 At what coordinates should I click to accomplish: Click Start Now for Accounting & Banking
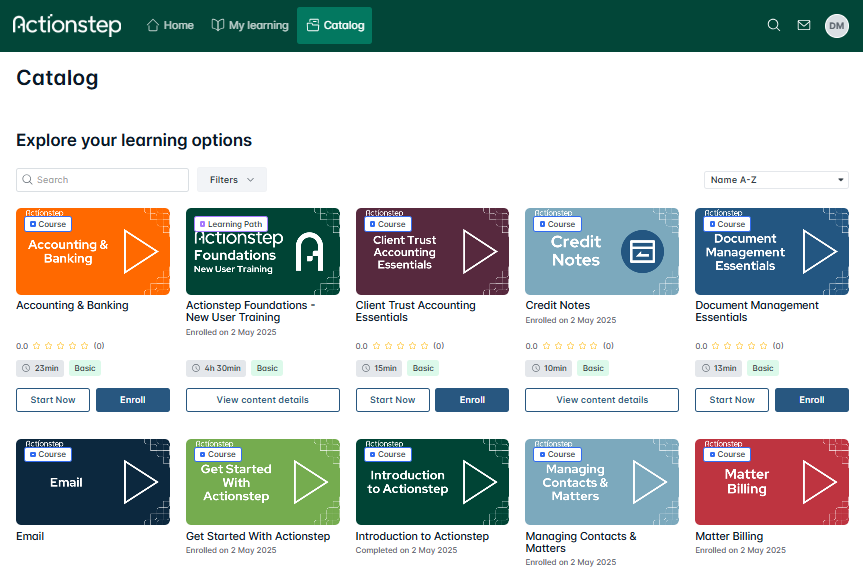pyautogui.click(x=53, y=400)
